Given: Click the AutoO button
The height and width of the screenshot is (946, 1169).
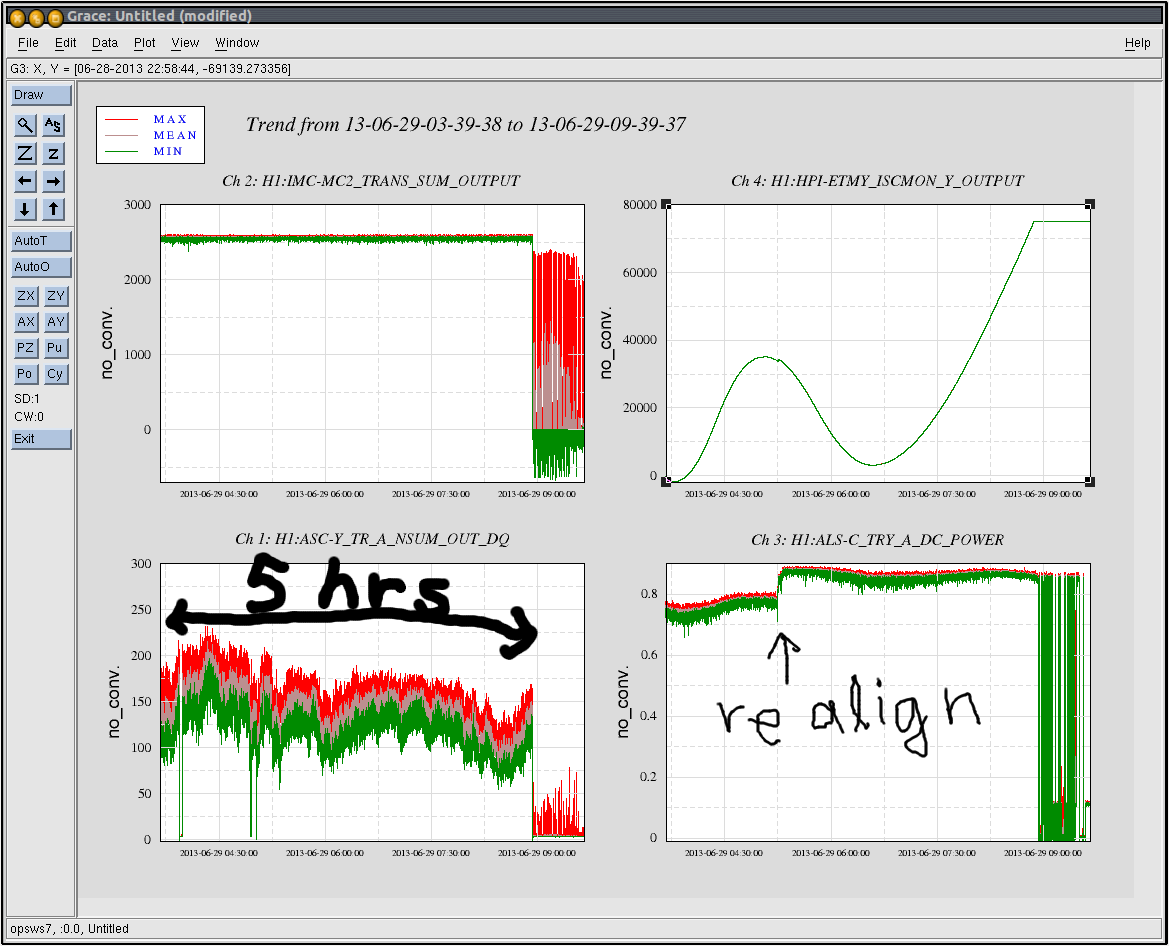Looking at the screenshot, I should coord(41,267).
